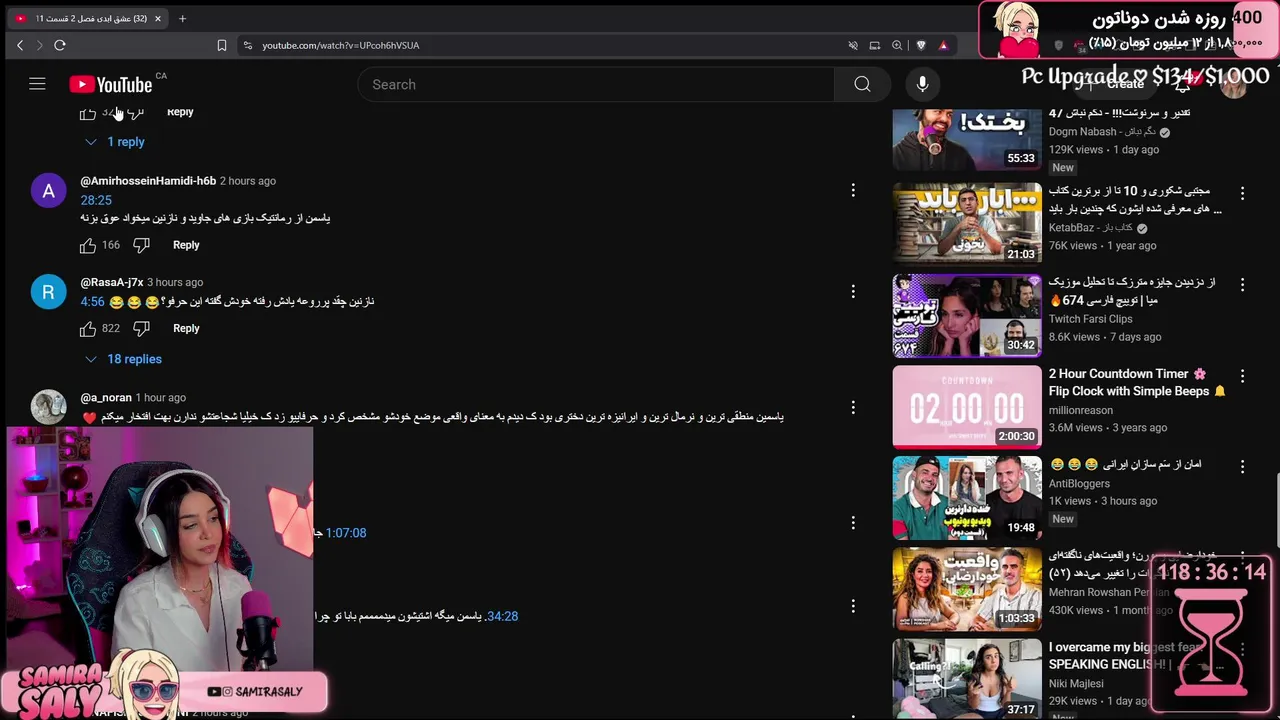The height and width of the screenshot is (720, 1280).
Task: Open the purple A avatar of AmirhosseinHamidi
Action: (48, 191)
